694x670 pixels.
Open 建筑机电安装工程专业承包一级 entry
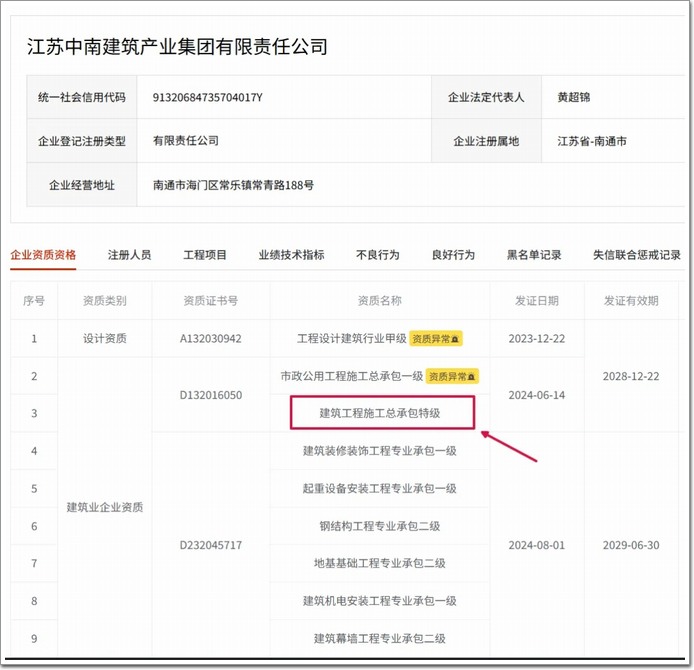coord(380,601)
